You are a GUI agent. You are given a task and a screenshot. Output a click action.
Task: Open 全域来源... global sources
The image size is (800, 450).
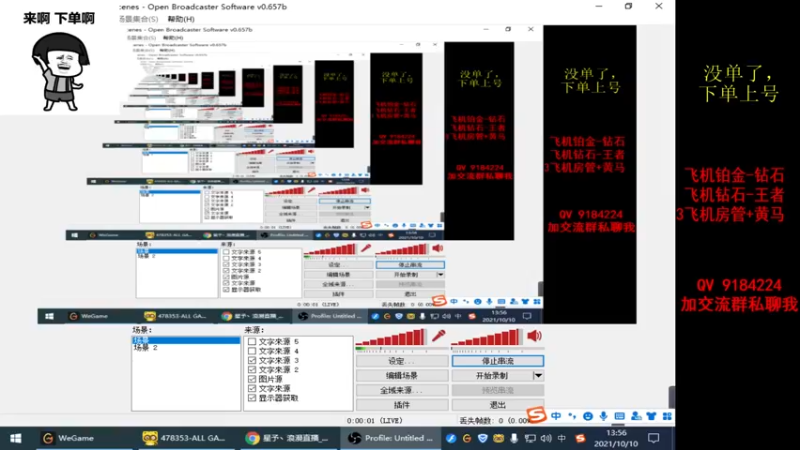click(x=402, y=390)
